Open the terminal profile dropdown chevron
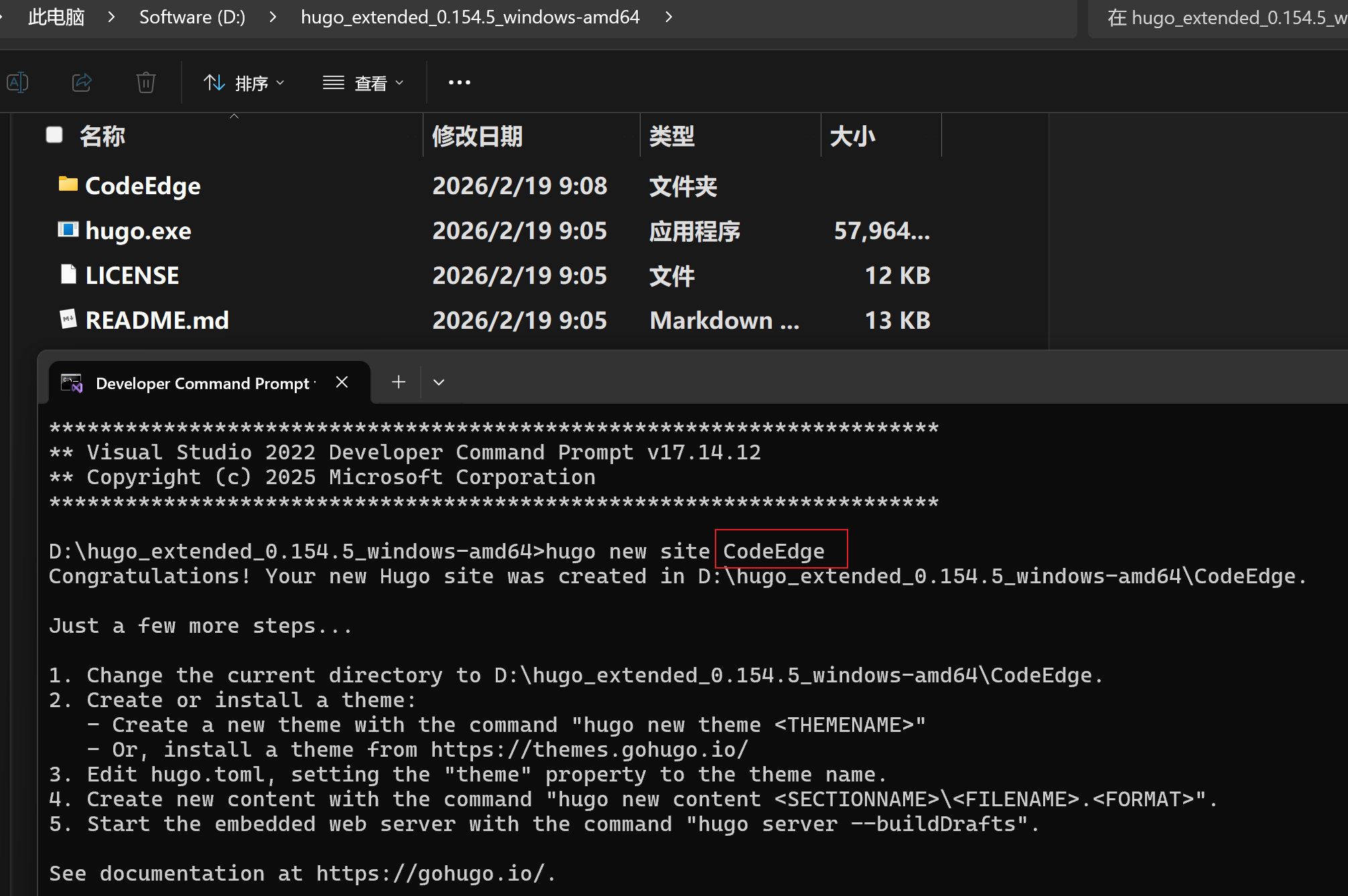Image resolution: width=1348 pixels, height=896 pixels. tap(439, 382)
